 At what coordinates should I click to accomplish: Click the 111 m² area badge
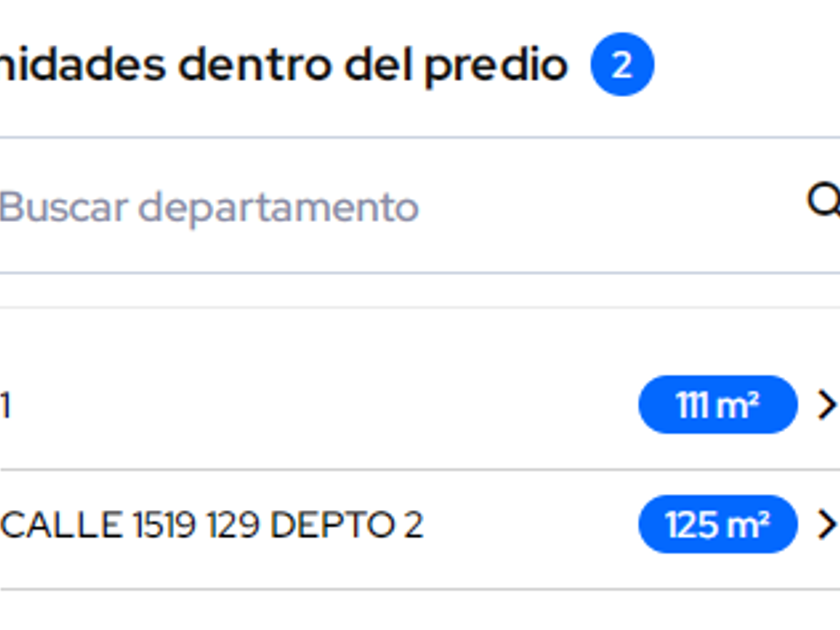click(717, 405)
